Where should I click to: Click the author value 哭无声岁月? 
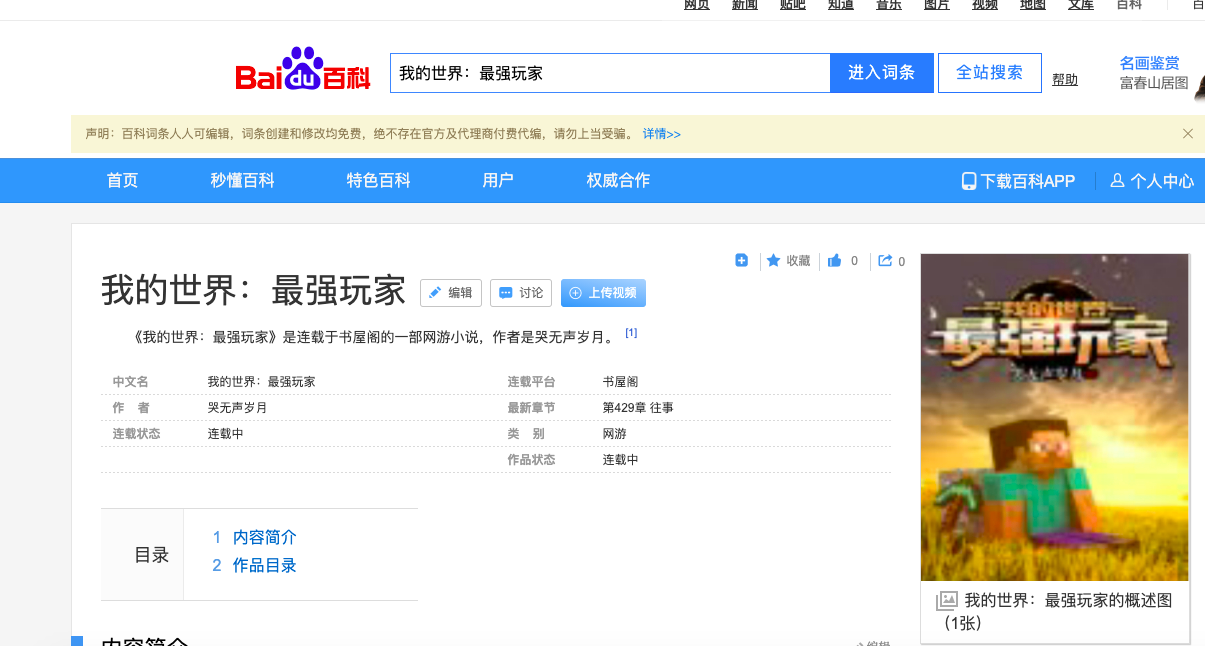238,408
